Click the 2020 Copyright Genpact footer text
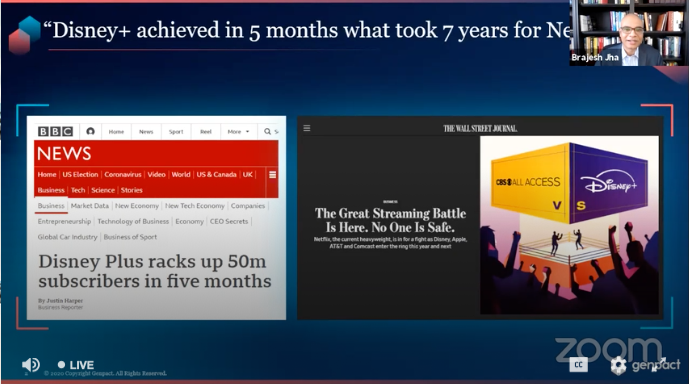The height and width of the screenshot is (384, 689). pos(105,373)
